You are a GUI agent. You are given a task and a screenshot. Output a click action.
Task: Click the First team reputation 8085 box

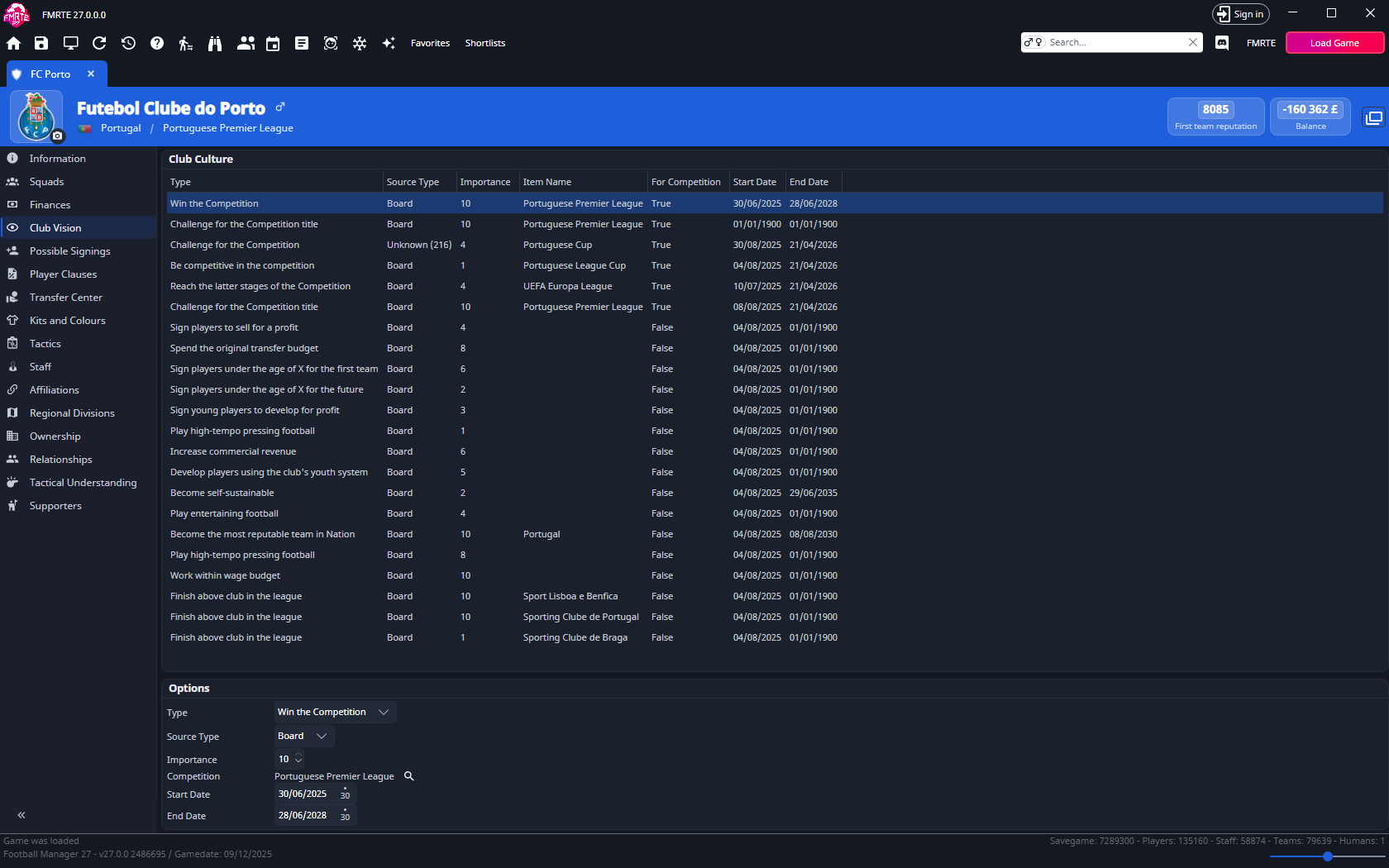[x=1215, y=117]
